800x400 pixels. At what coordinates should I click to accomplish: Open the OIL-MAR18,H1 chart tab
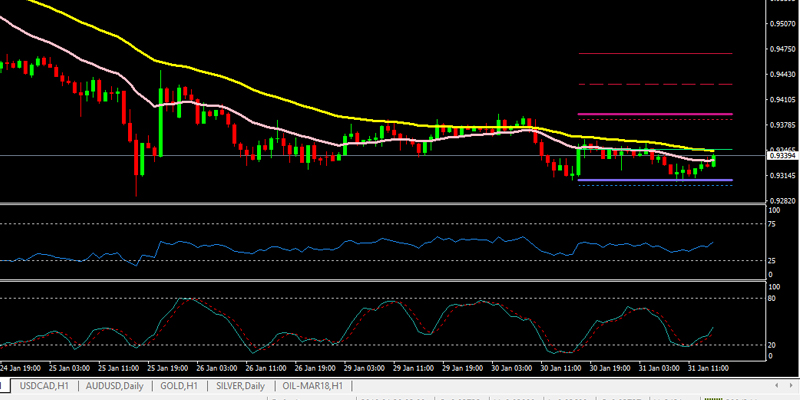tap(311, 386)
